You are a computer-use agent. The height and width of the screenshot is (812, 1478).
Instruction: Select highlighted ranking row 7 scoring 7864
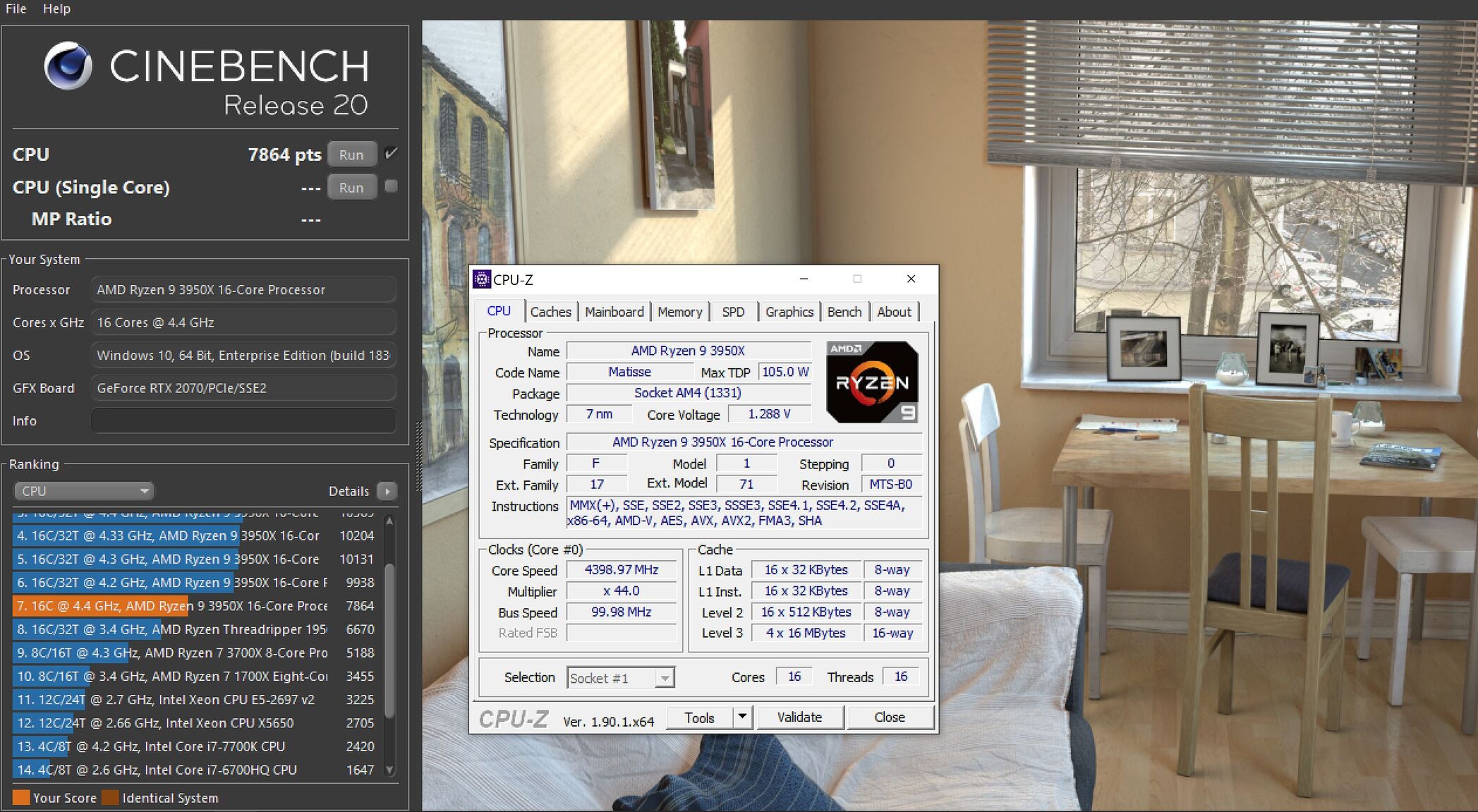(x=195, y=605)
